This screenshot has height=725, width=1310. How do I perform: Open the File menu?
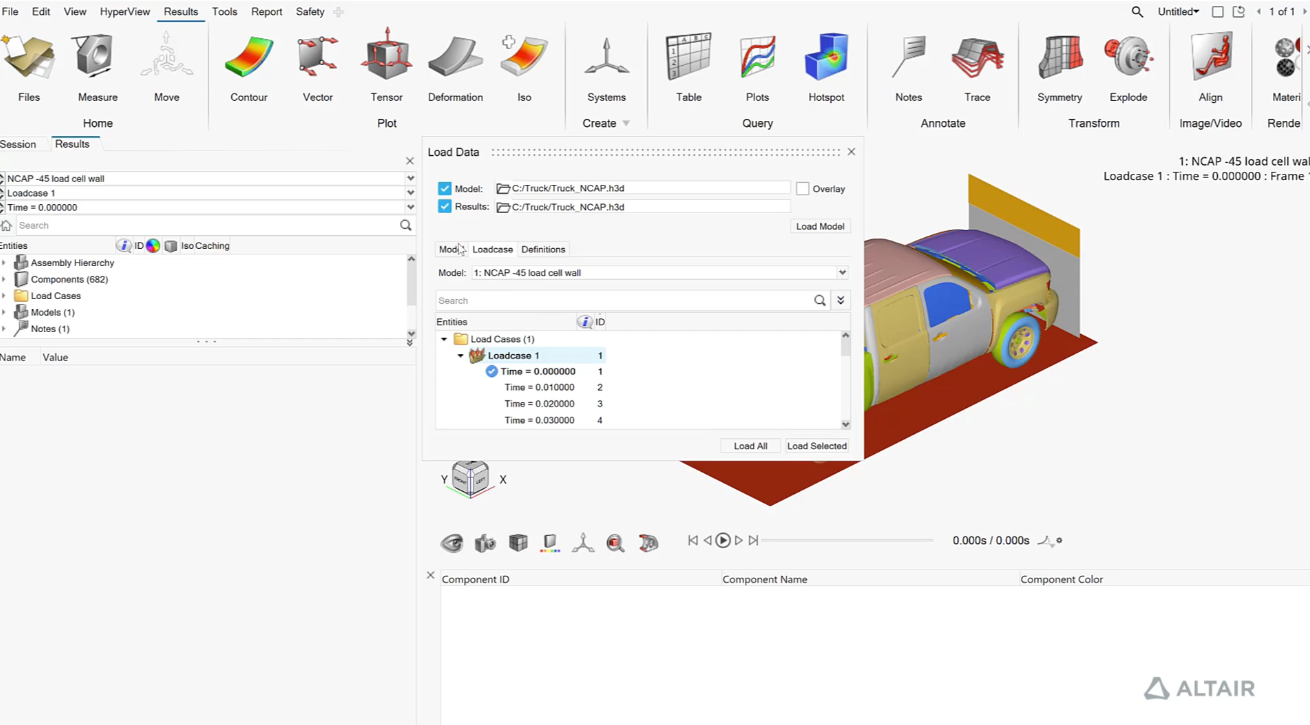coord(10,12)
